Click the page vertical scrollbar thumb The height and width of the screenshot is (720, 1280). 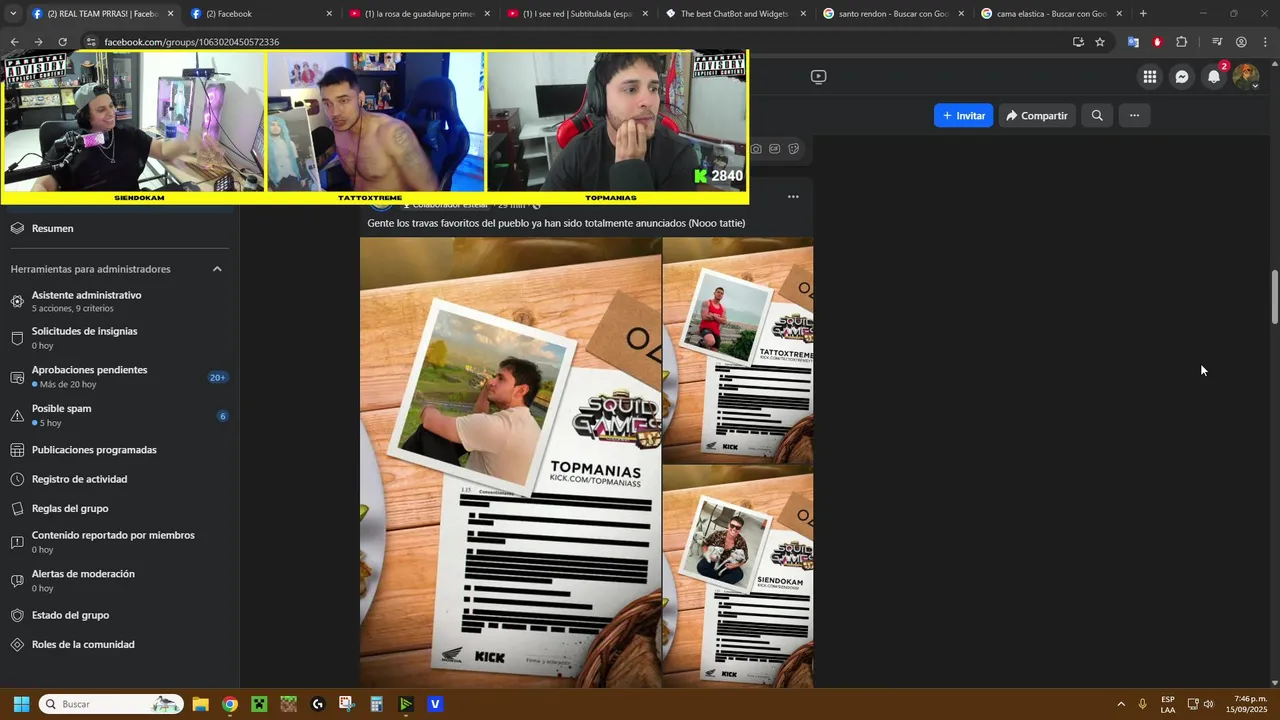1274,297
